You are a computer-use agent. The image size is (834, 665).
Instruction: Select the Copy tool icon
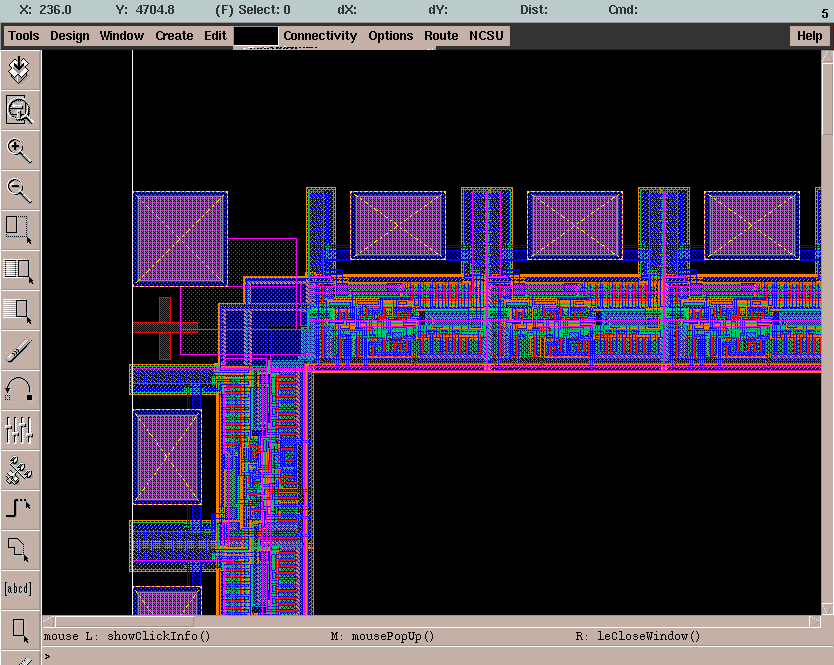(20, 270)
